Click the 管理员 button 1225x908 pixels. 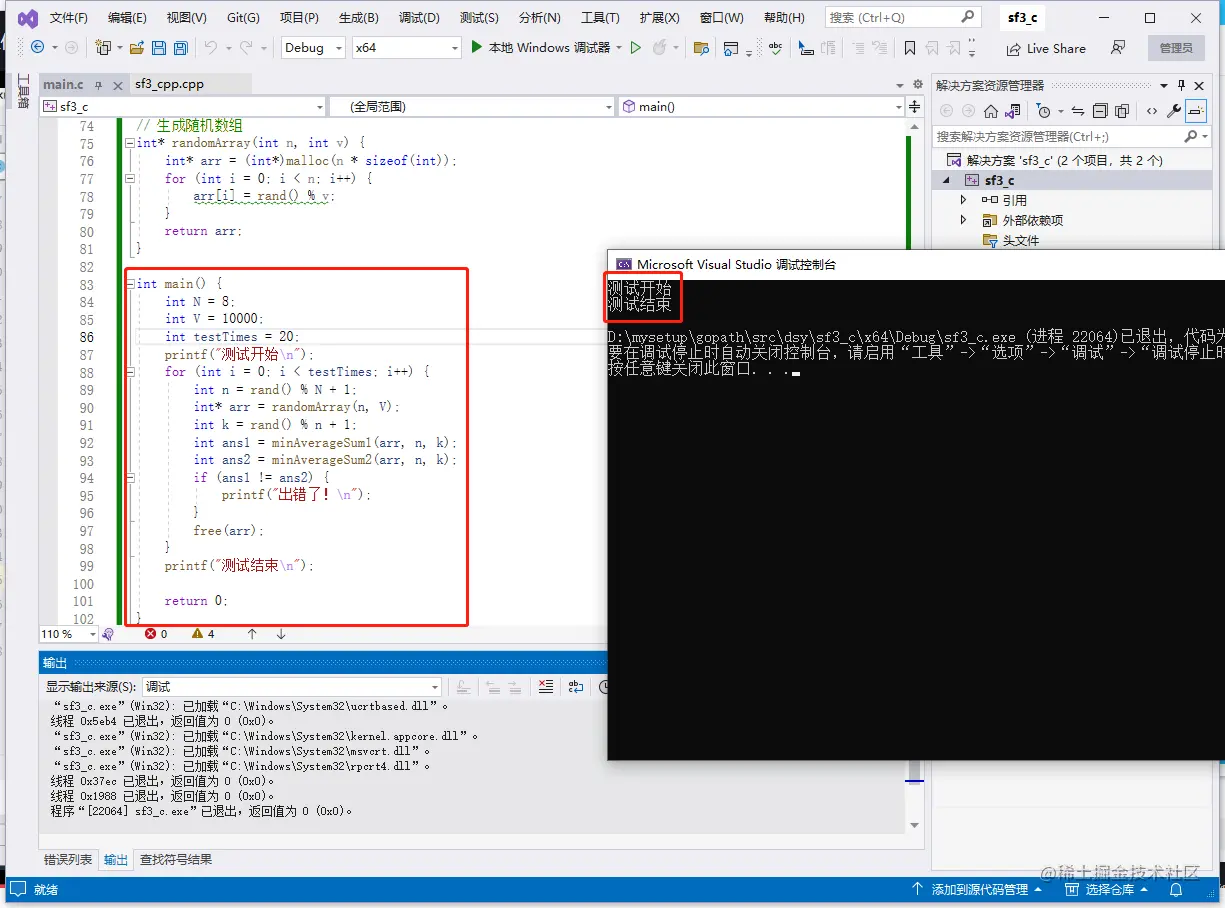pos(1176,48)
